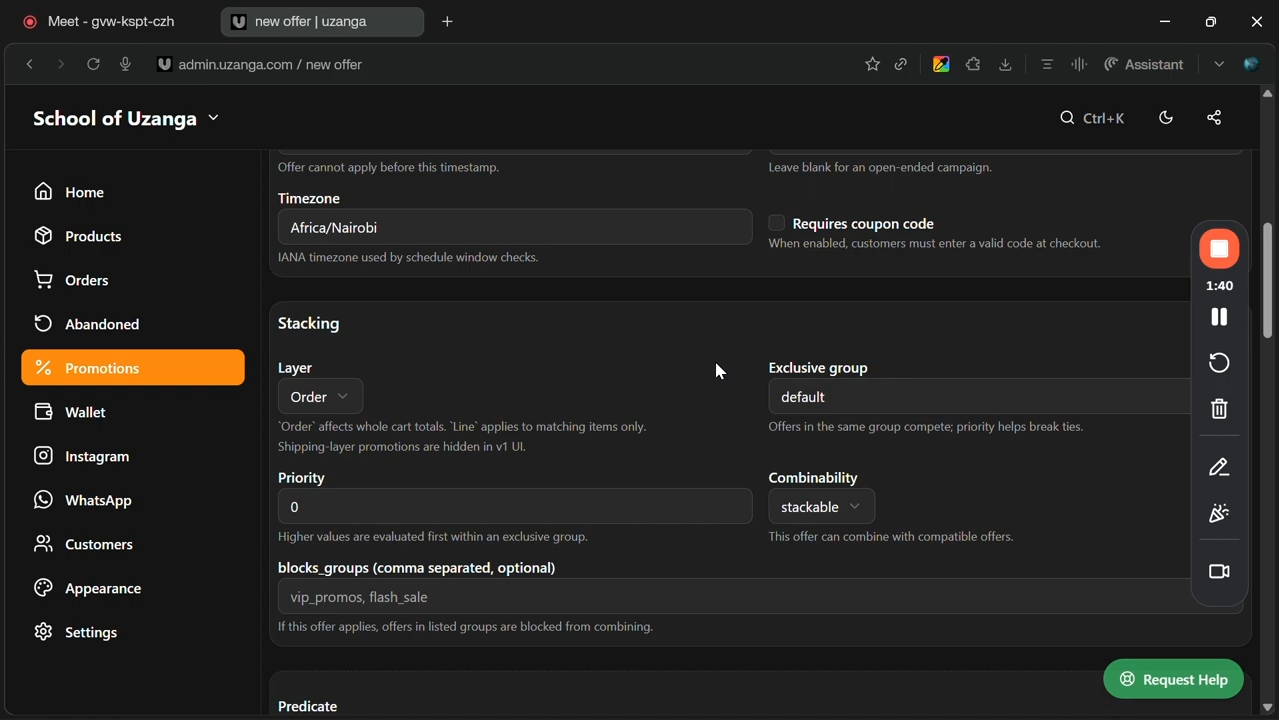Click the WhatsApp icon in sidebar
The image size is (1279, 720).
click(x=43, y=500)
